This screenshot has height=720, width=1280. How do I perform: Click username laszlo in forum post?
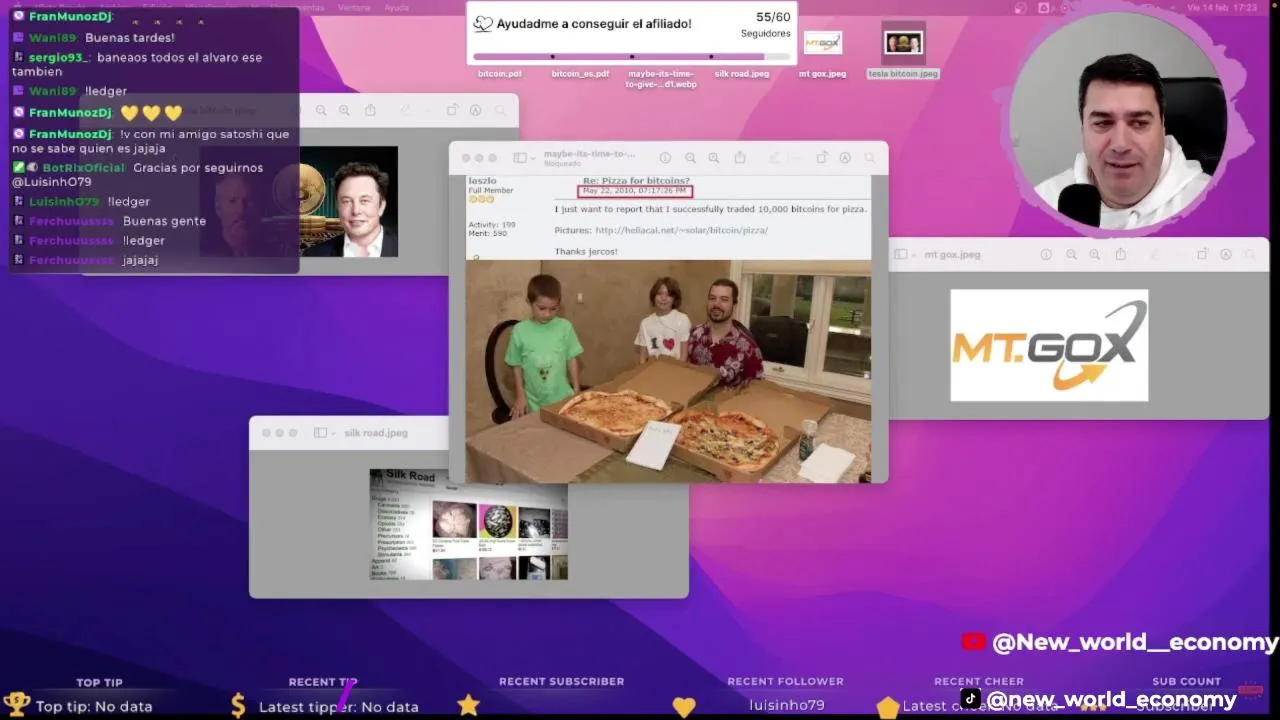click(x=482, y=181)
